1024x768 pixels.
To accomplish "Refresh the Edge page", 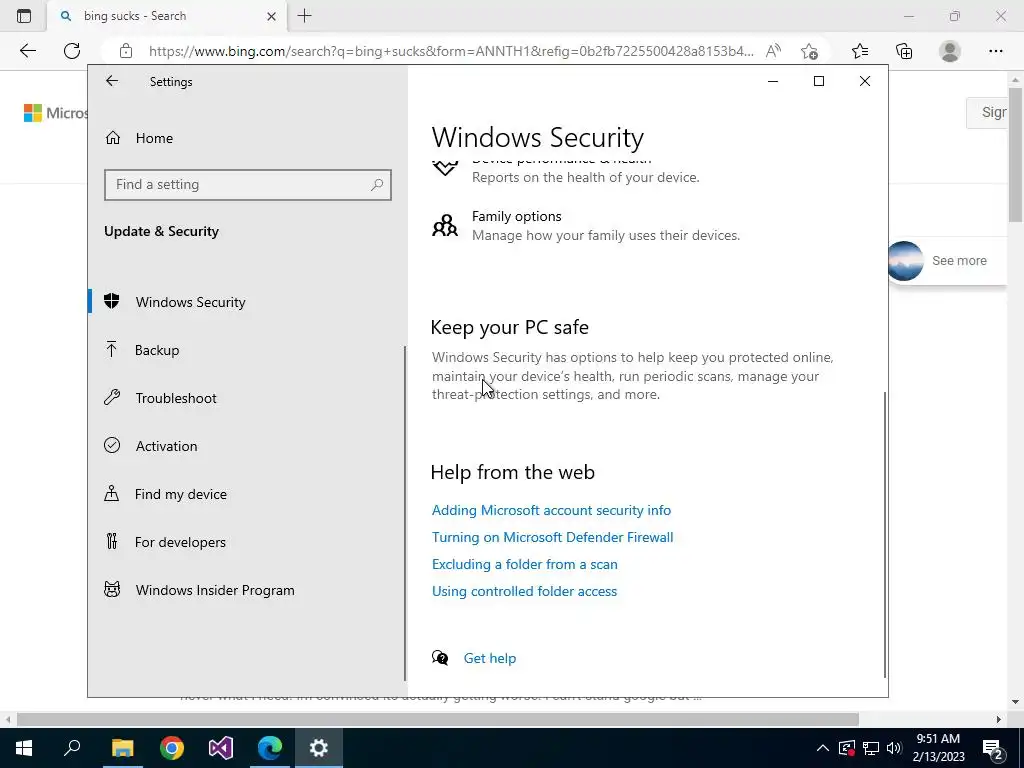I will [x=72, y=51].
